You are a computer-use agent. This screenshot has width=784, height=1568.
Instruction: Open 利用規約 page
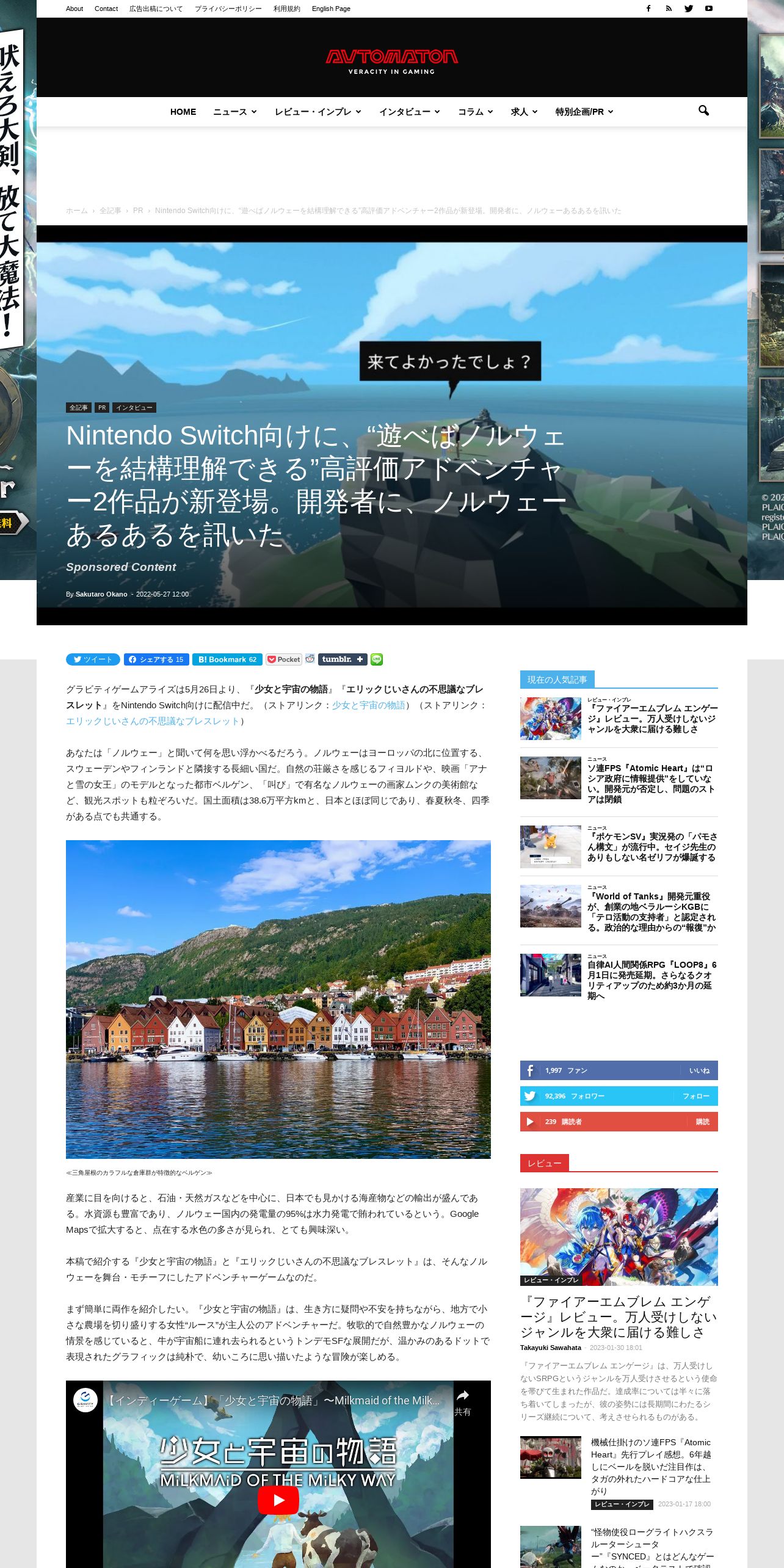coord(287,9)
